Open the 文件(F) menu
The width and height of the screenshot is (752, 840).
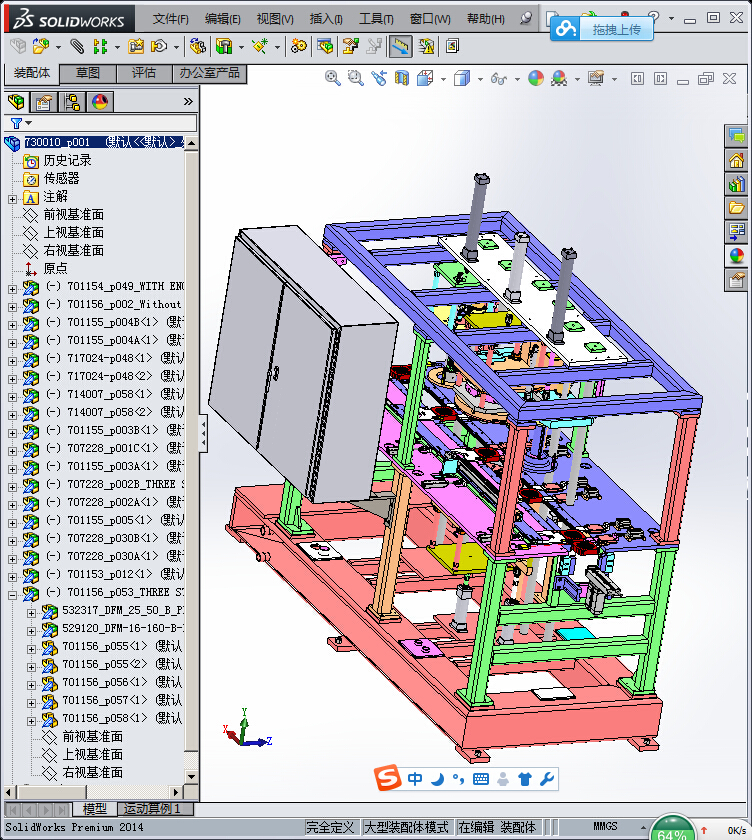click(170, 19)
